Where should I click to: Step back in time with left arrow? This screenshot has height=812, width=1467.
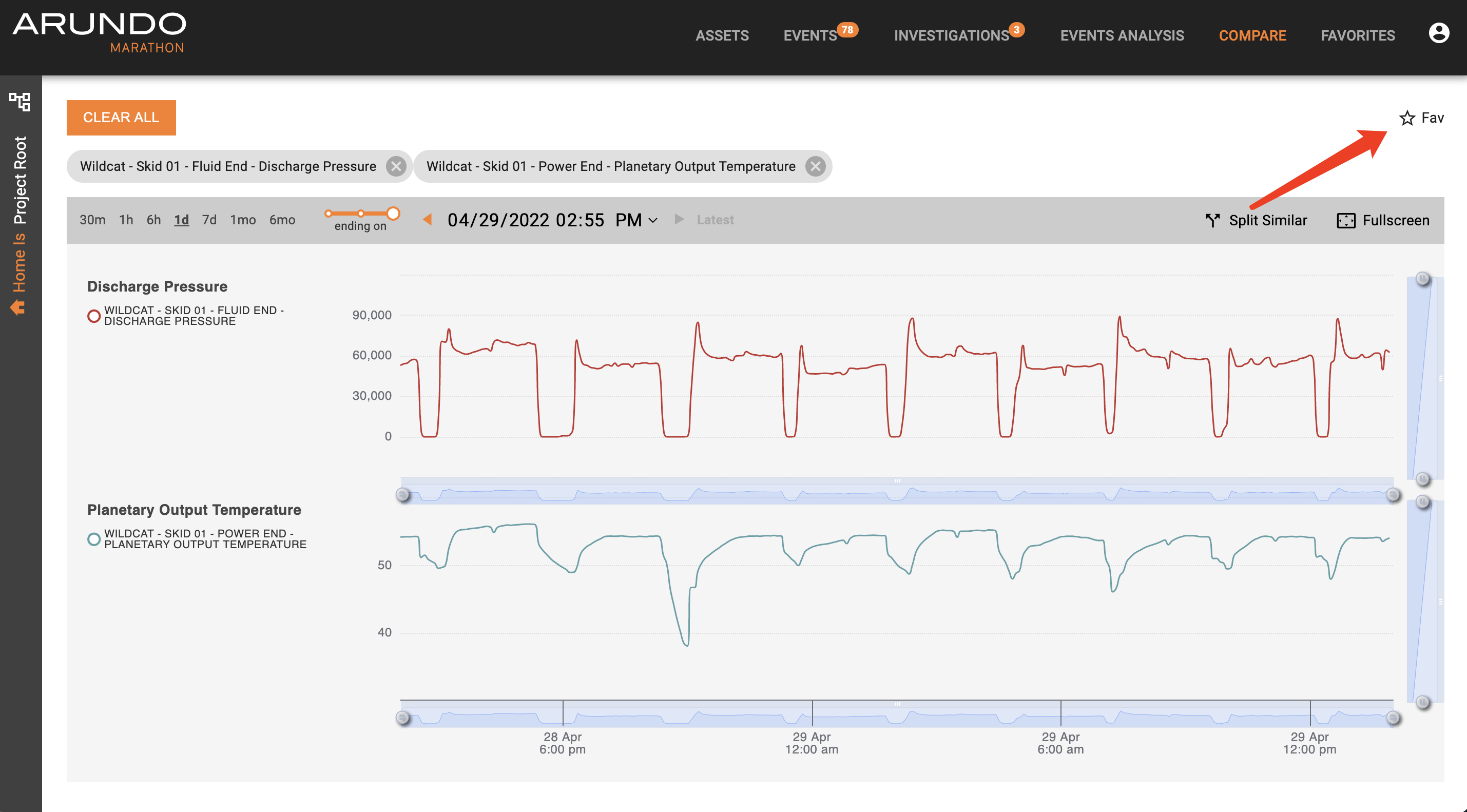[427, 219]
